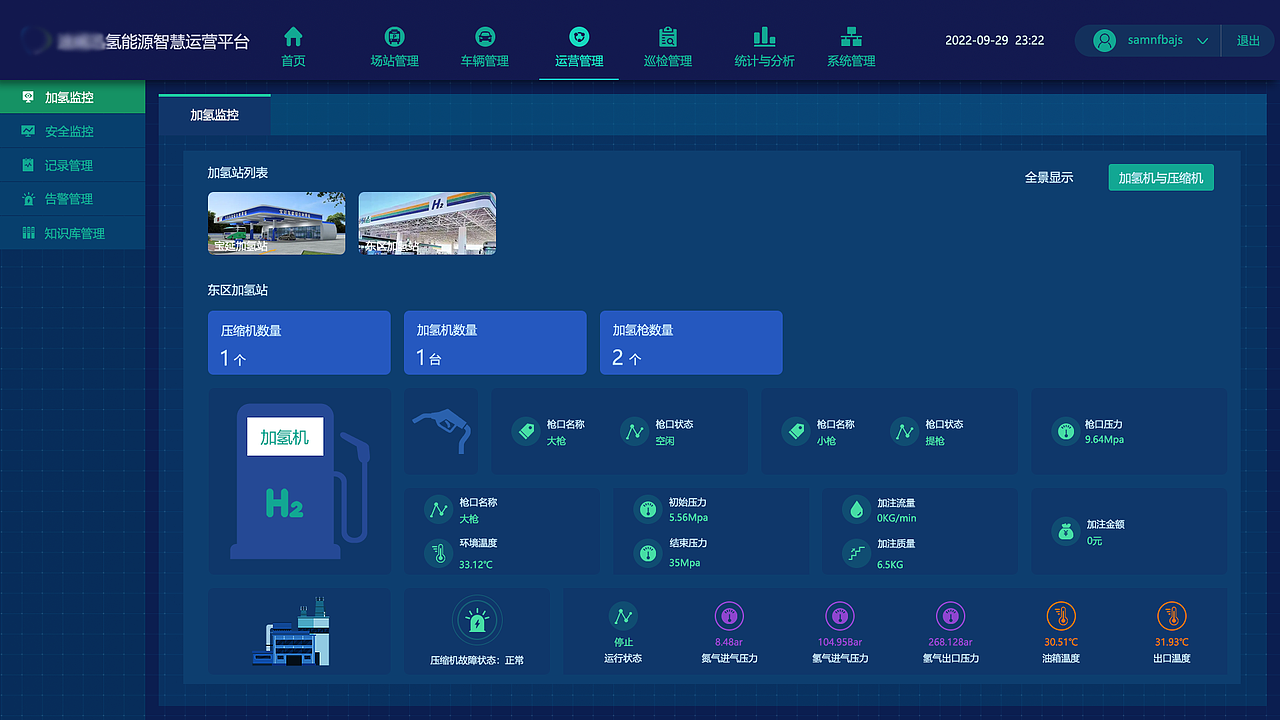The height and width of the screenshot is (720, 1280).
Task: Click the 加氢枪数量 card
Action: pyautogui.click(x=691, y=343)
